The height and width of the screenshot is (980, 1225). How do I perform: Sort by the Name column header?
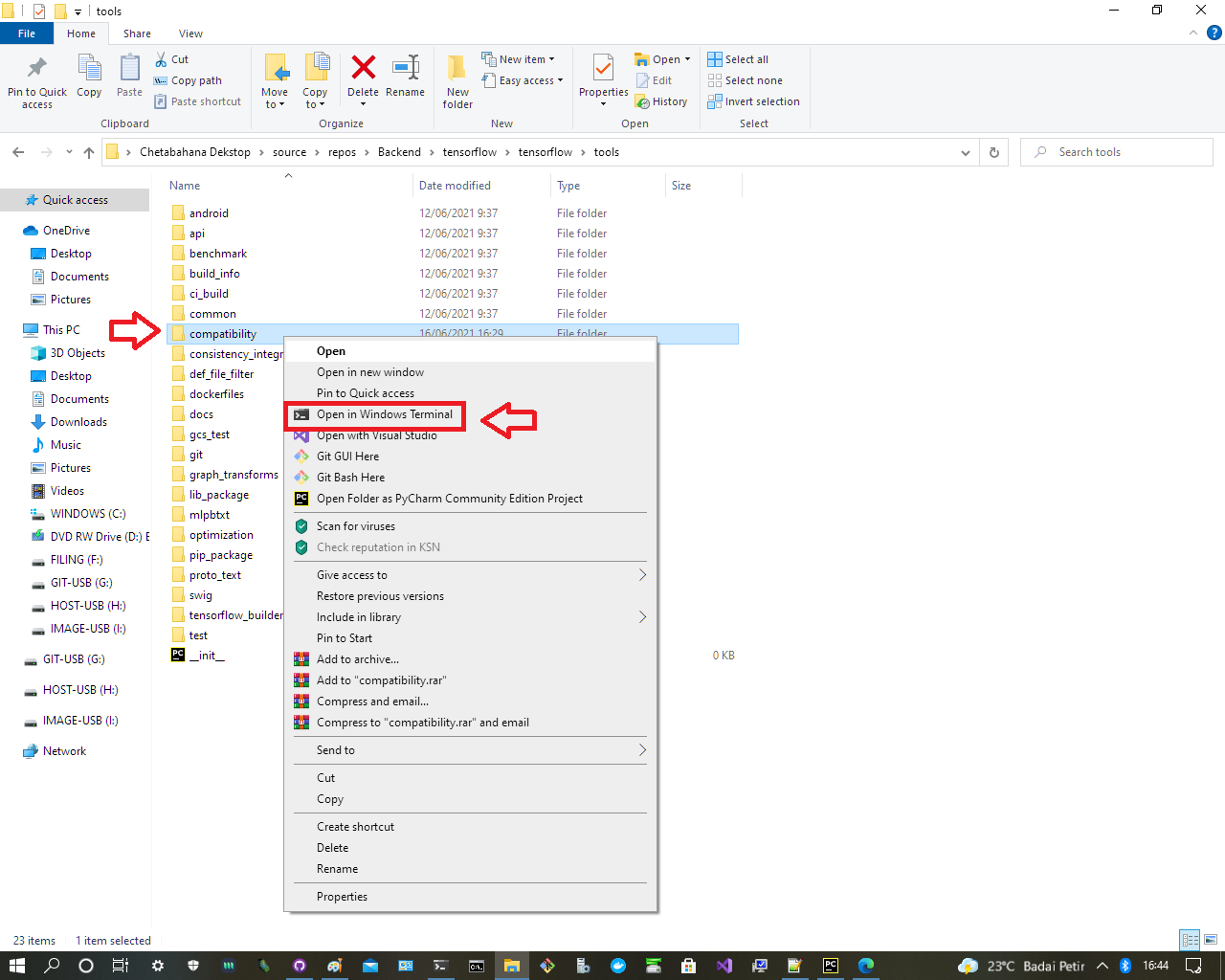tap(288, 186)
